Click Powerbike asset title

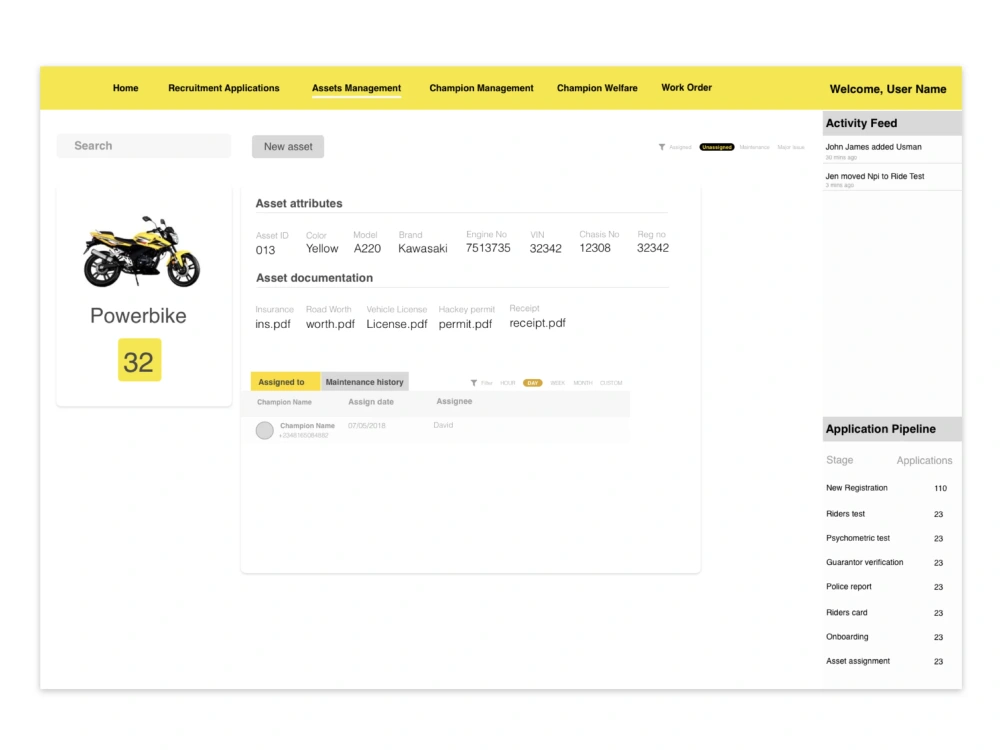click(138, 316)
